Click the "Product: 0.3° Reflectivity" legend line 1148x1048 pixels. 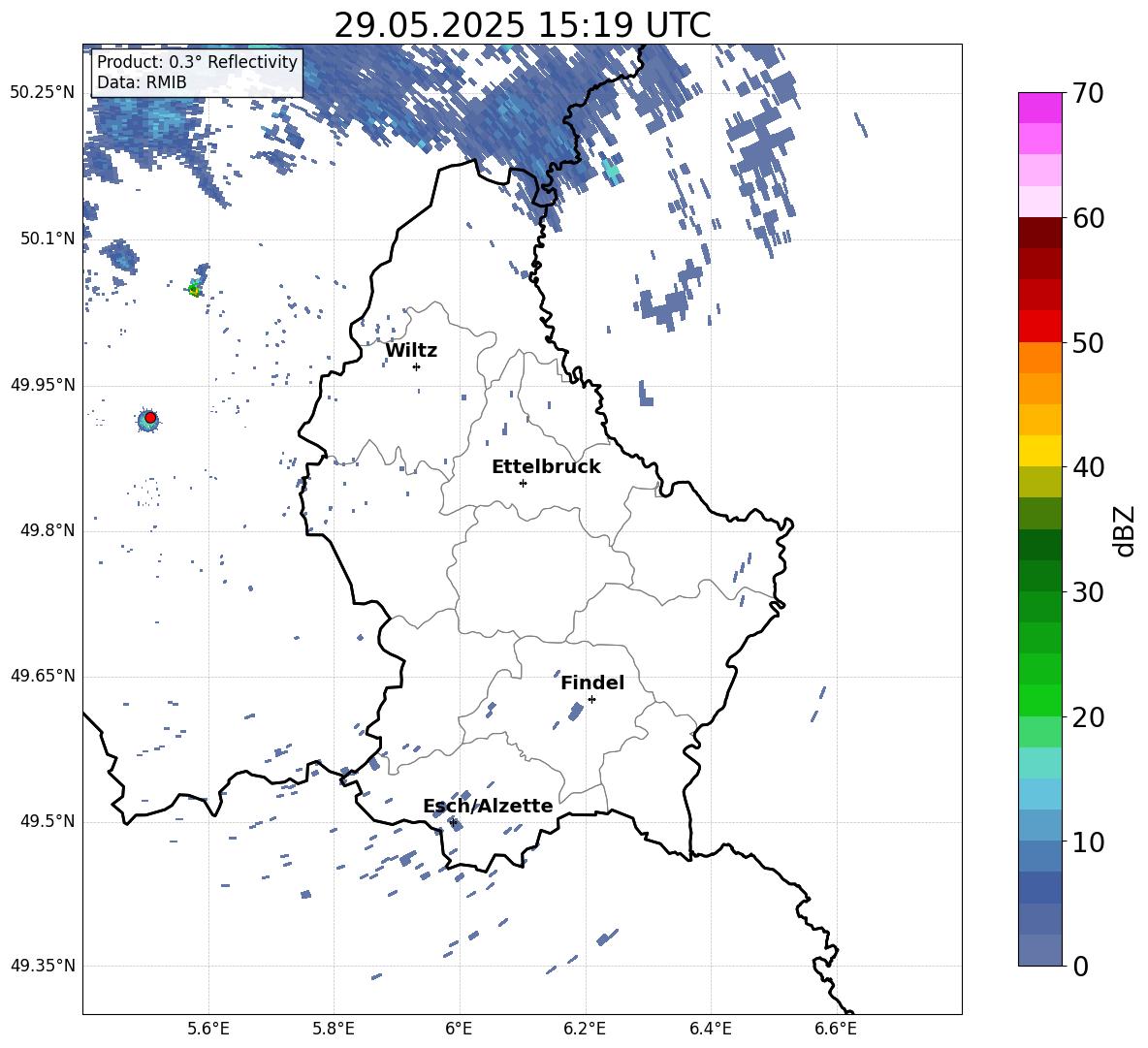[x=197, y=61]
